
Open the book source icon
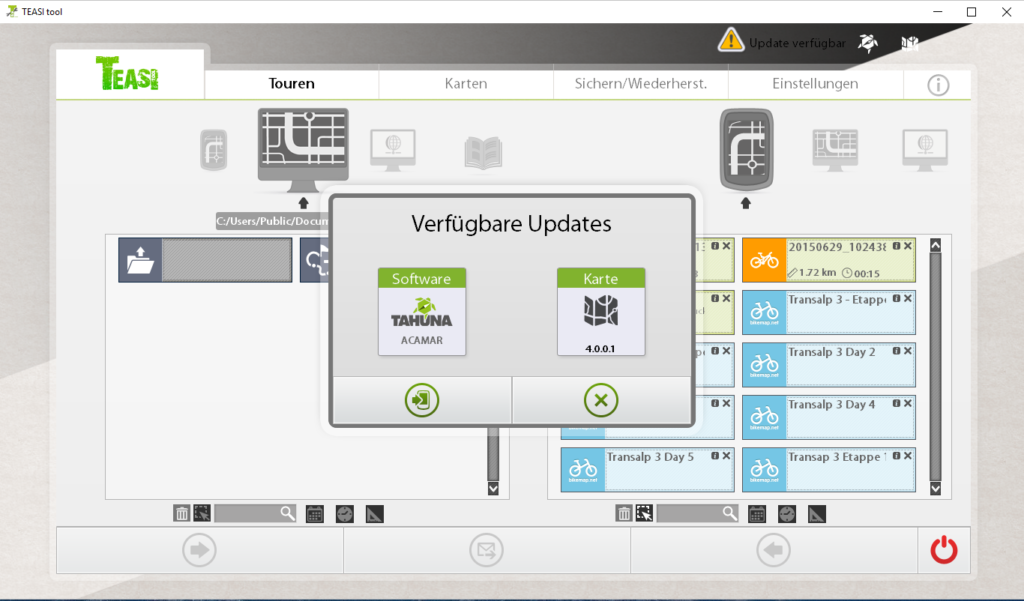tap(483, 153)
